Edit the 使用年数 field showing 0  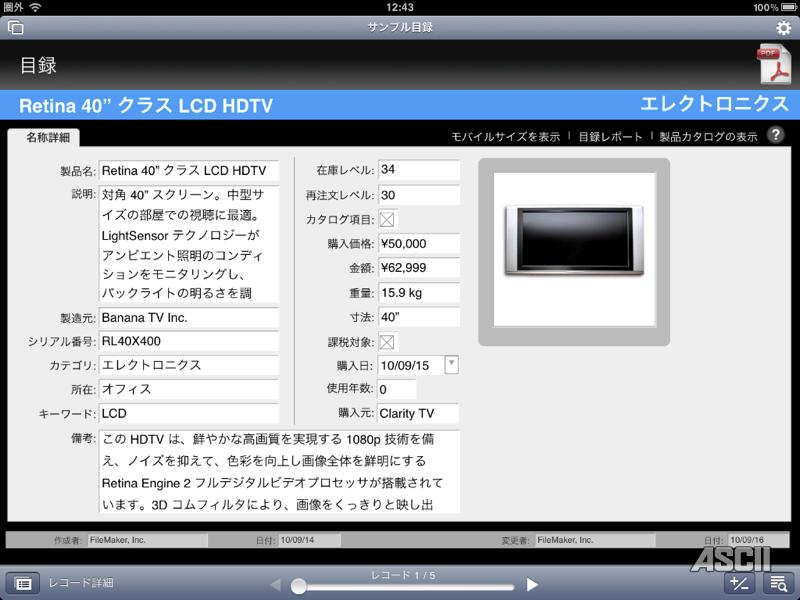coord(397,389)
